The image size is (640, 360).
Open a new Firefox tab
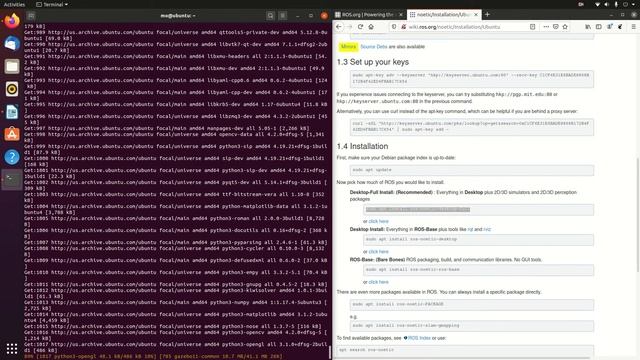click(487, 14)
